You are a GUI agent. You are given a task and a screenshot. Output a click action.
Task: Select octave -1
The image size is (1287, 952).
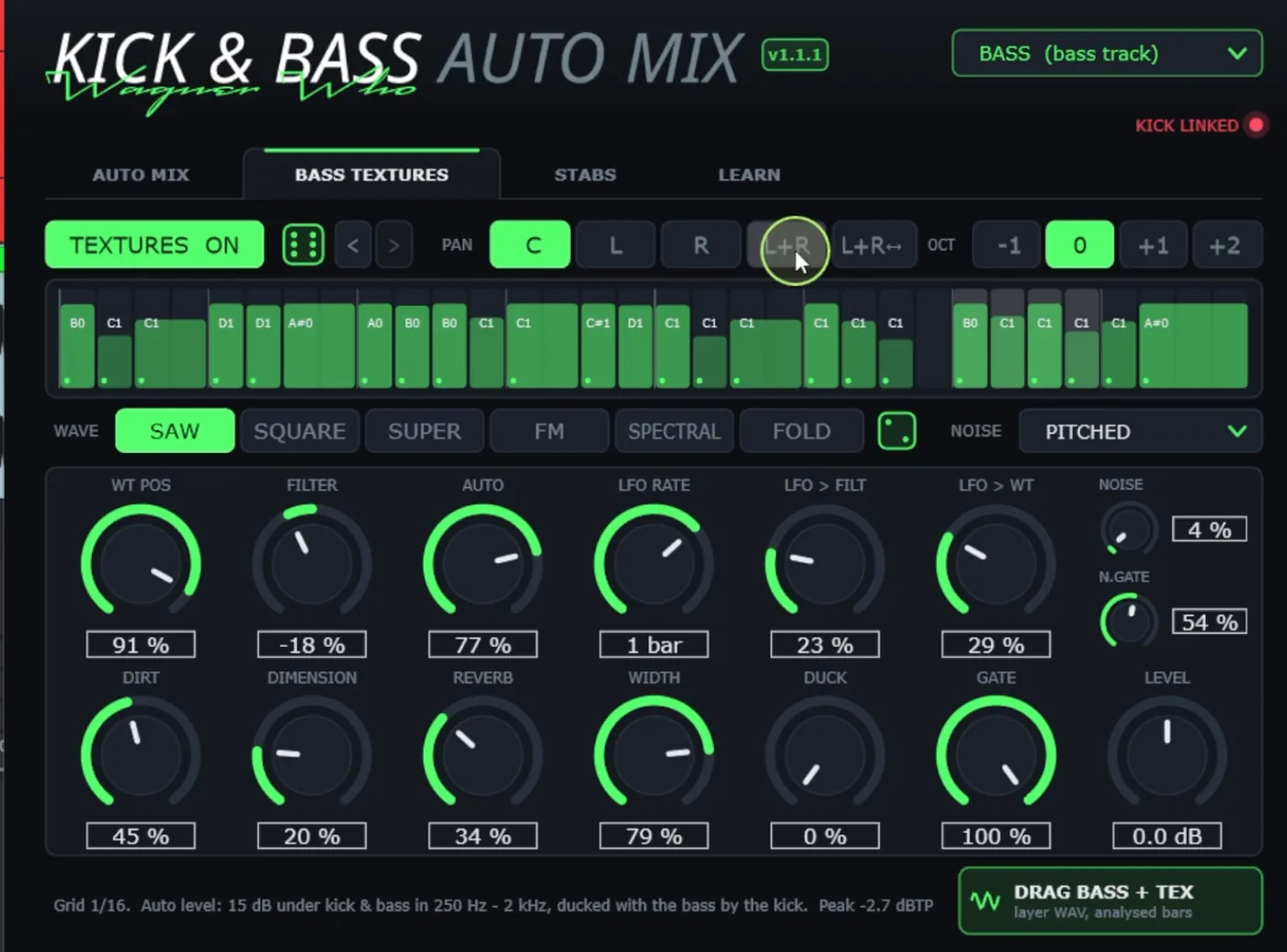tap(1008, 245)
